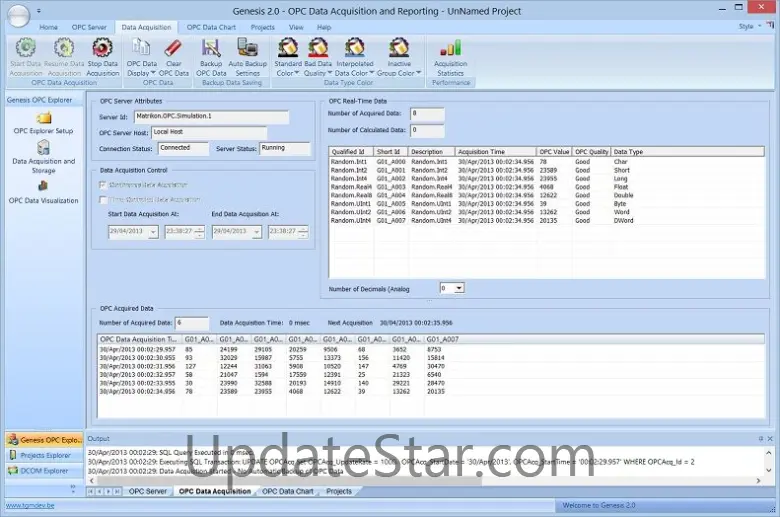The height and width of the screenshot is (517, 780).
Task: Click the Clear OPC Data icon
Action: (x=173, y=48)
